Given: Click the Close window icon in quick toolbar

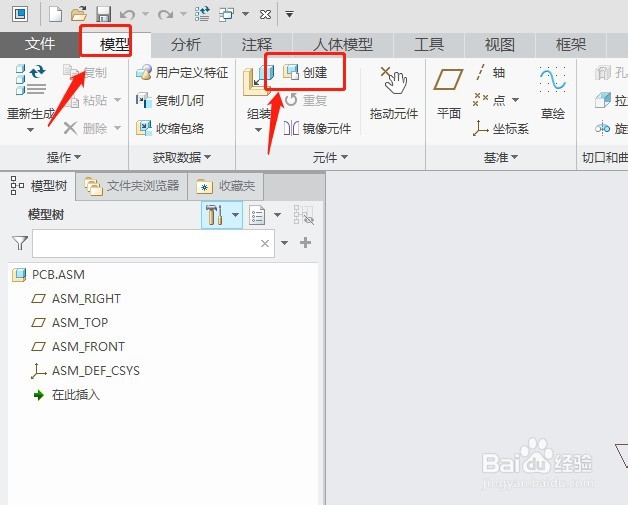Looking at the screenshot, I should 265,15.
